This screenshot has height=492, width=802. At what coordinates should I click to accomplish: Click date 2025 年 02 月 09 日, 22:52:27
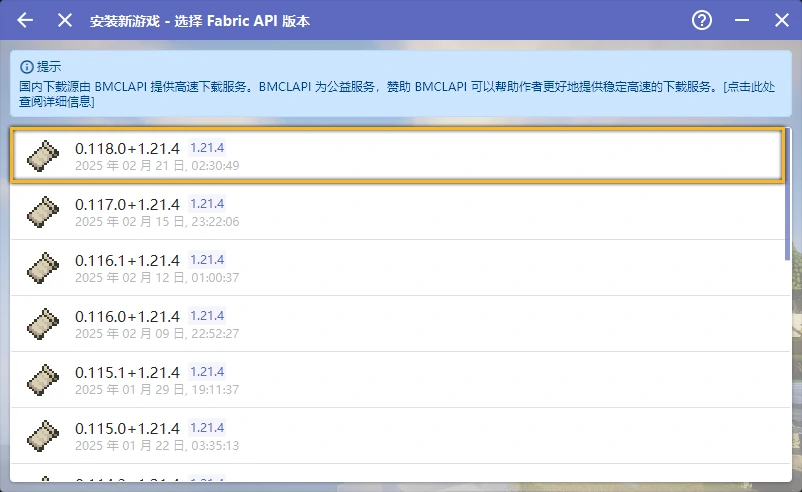157,333
